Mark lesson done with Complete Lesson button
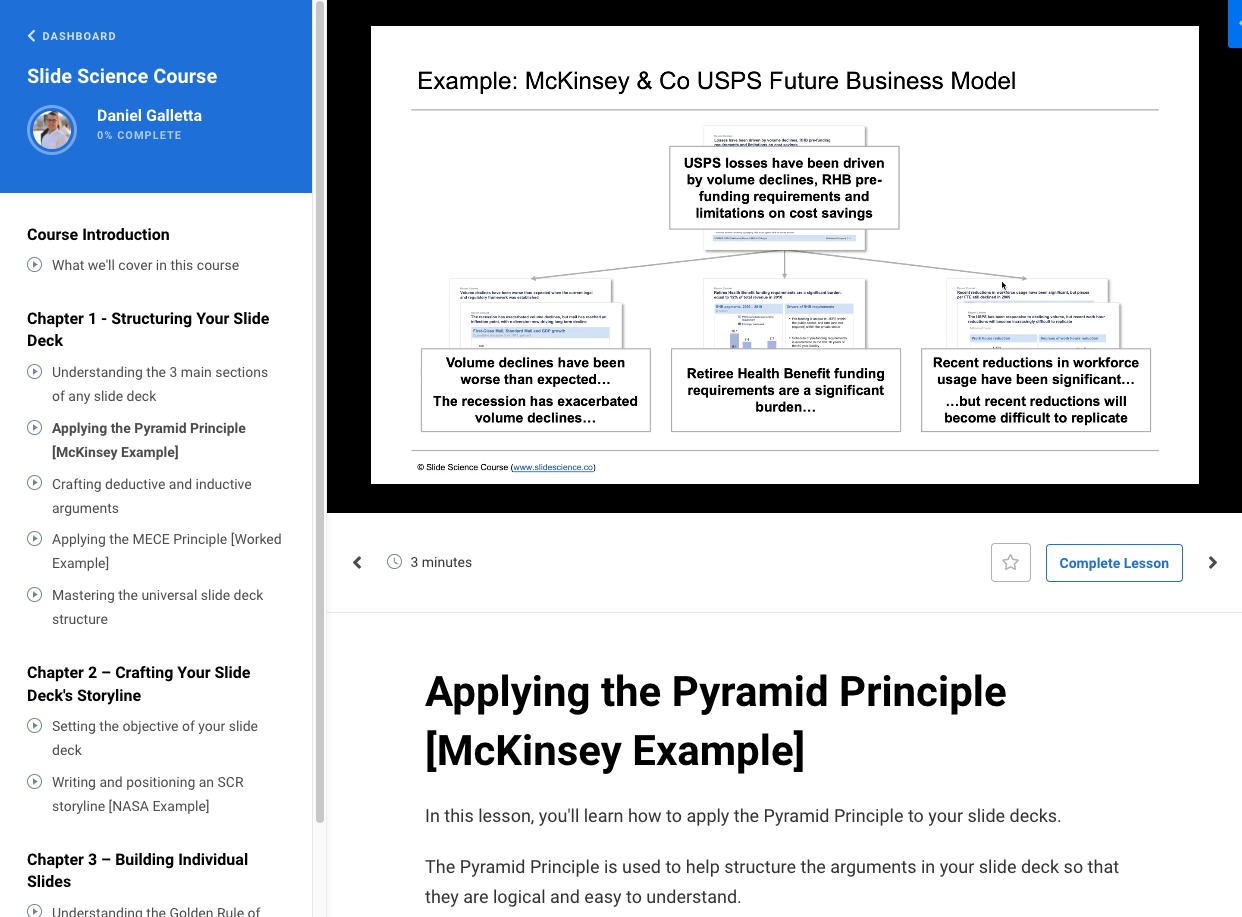The image size is (1242, 917). click(1114, 563)
